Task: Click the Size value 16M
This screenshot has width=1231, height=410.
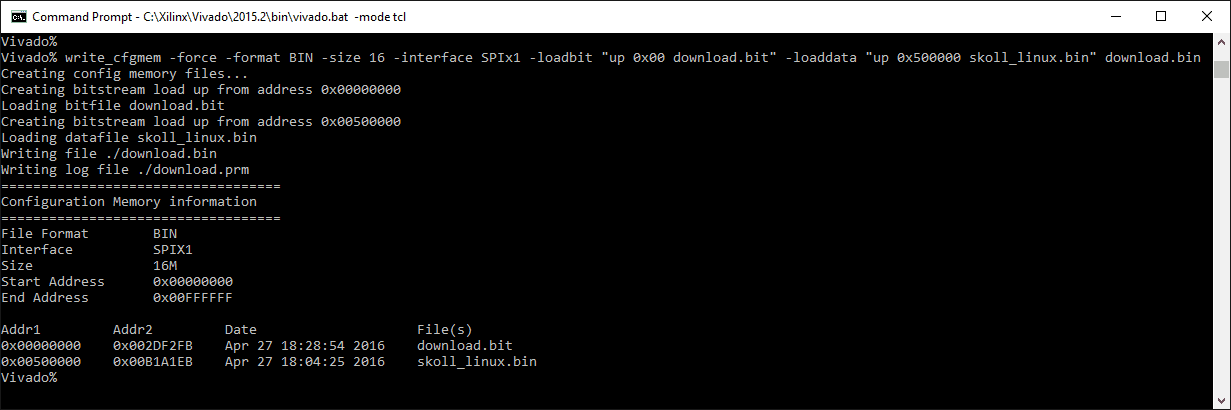Action: tap(164, 265)
